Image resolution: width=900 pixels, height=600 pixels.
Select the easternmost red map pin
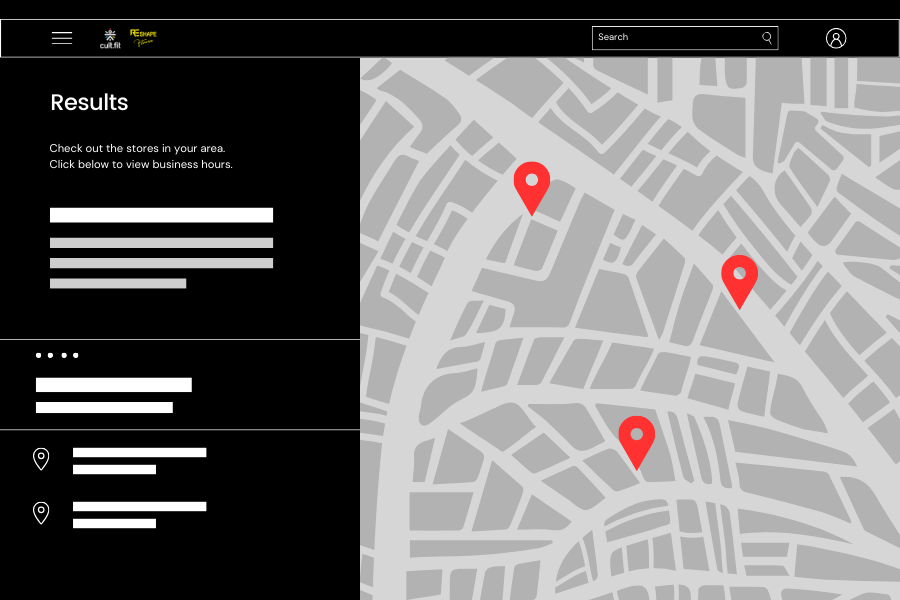(x=739, y=276)
